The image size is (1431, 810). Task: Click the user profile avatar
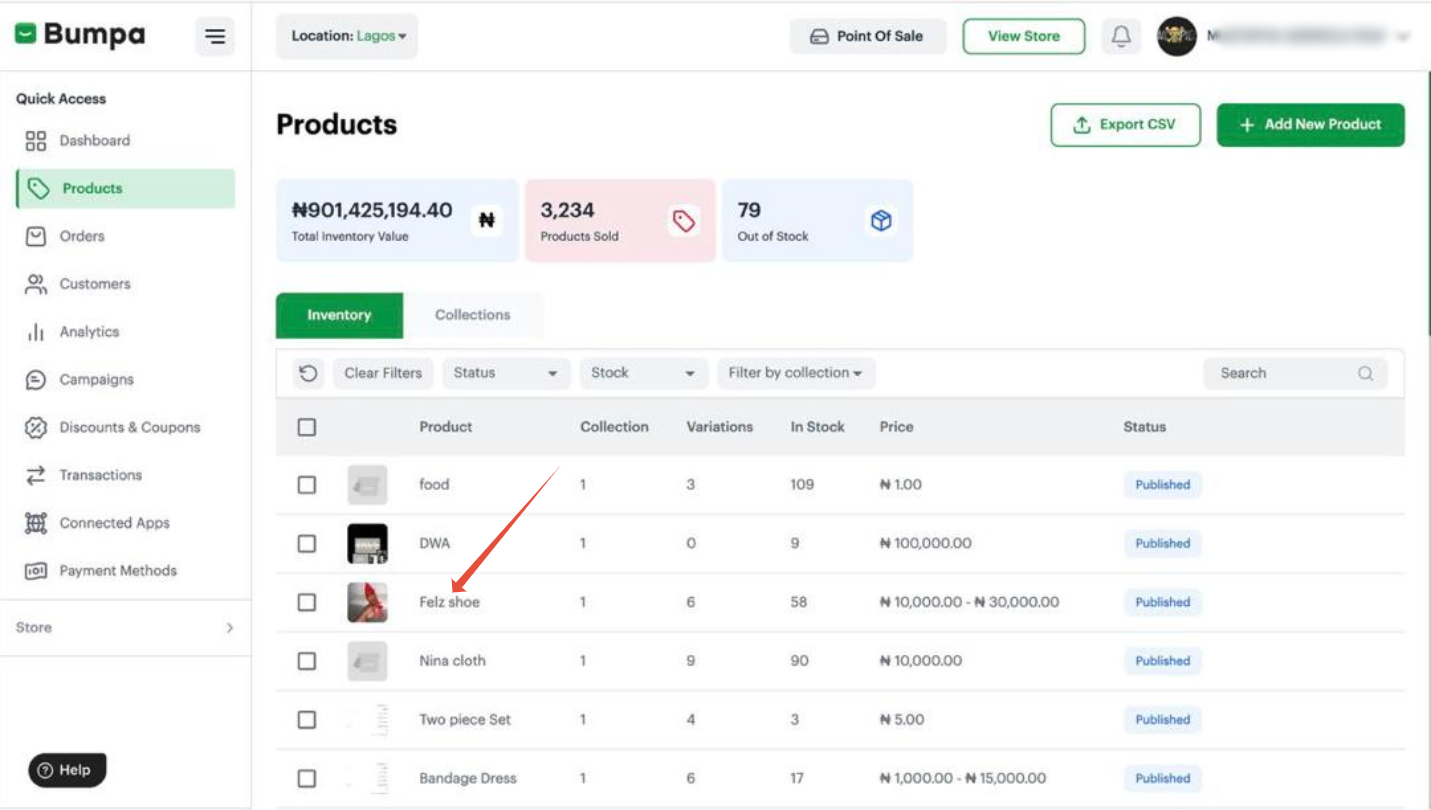[x=1177, y=37]
